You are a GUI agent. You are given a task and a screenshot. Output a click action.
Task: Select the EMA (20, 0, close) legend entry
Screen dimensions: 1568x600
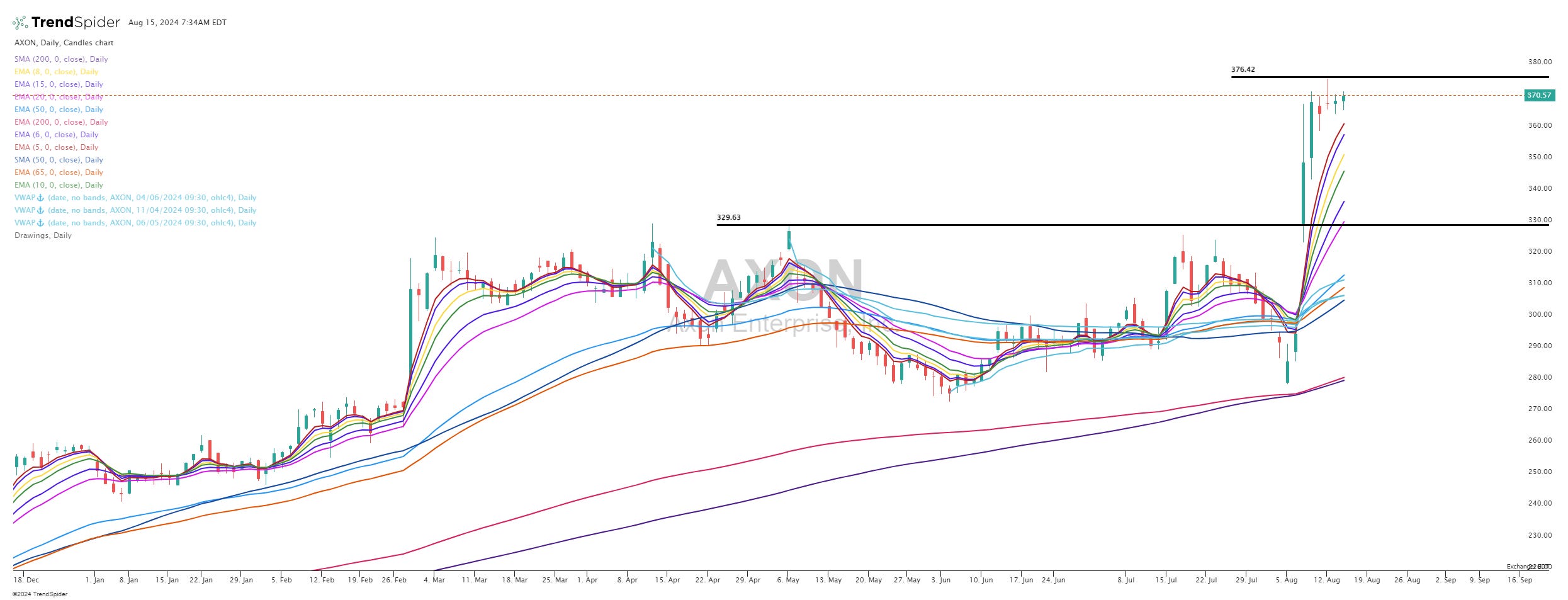59,97
